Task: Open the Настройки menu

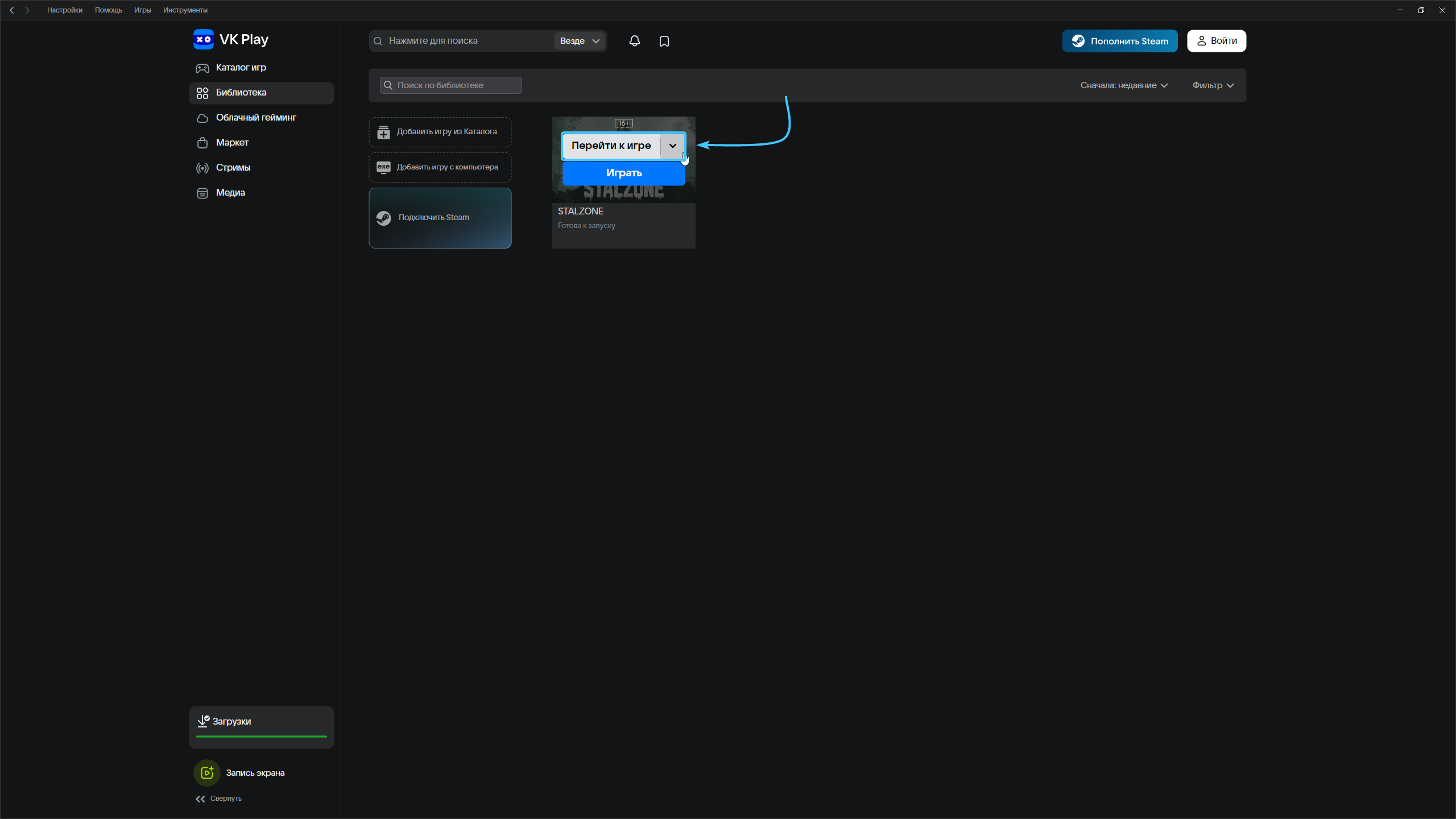Action: click(65, 10)
